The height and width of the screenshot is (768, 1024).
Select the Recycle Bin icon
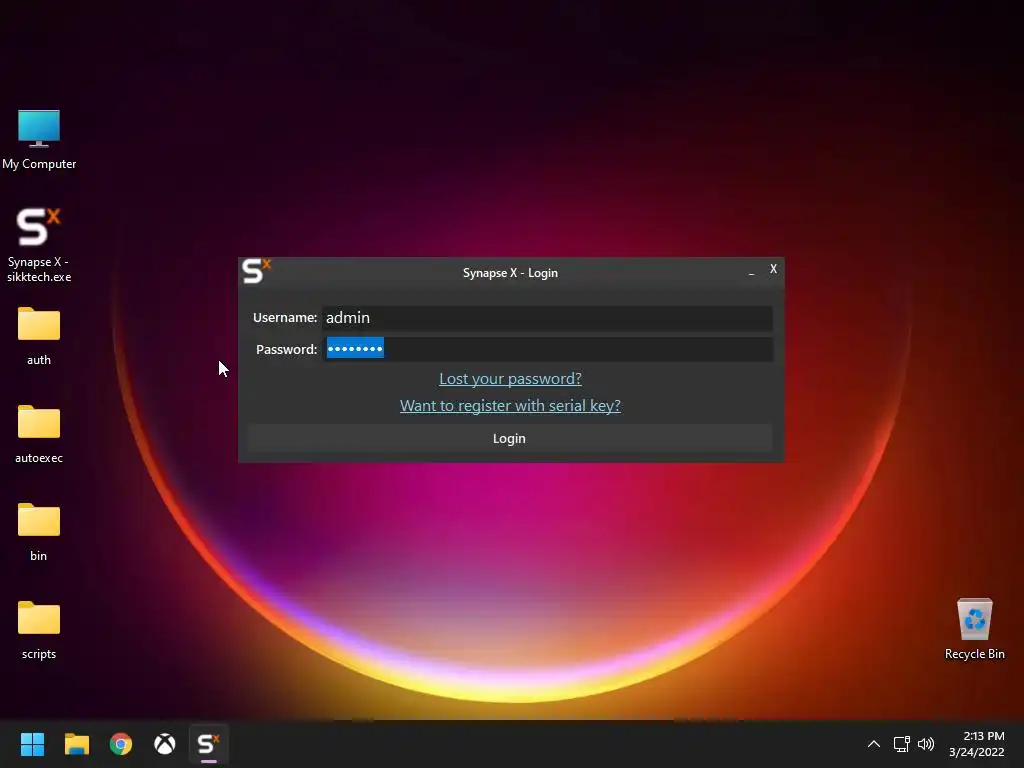[974, 629]
